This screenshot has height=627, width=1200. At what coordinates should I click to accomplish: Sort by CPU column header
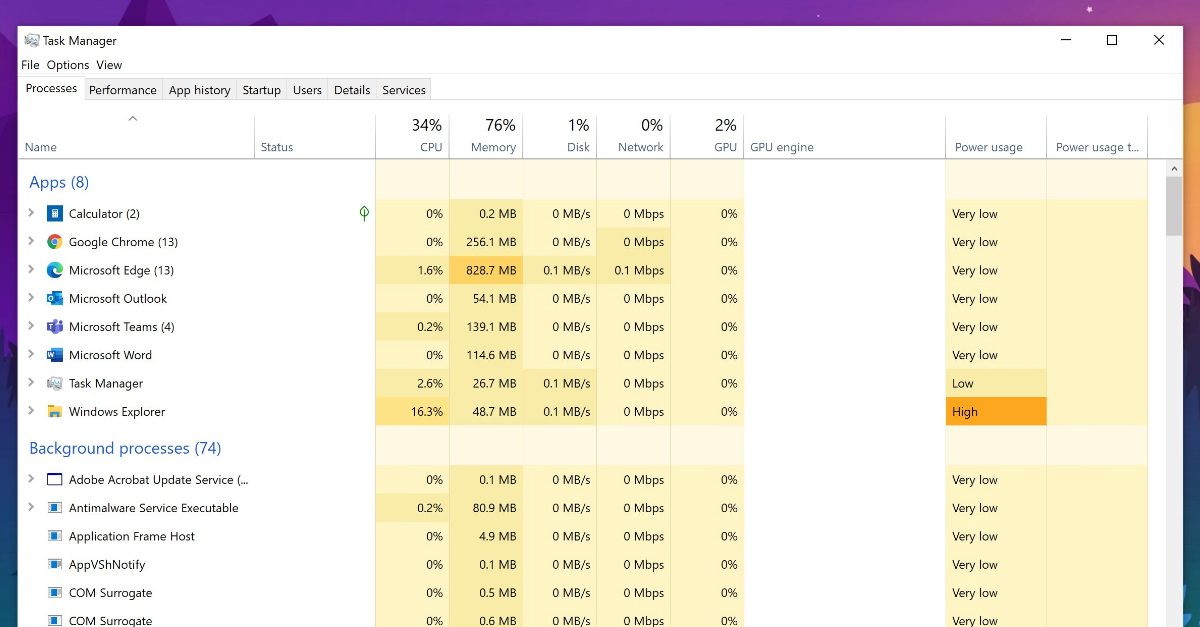click(412, 136)
